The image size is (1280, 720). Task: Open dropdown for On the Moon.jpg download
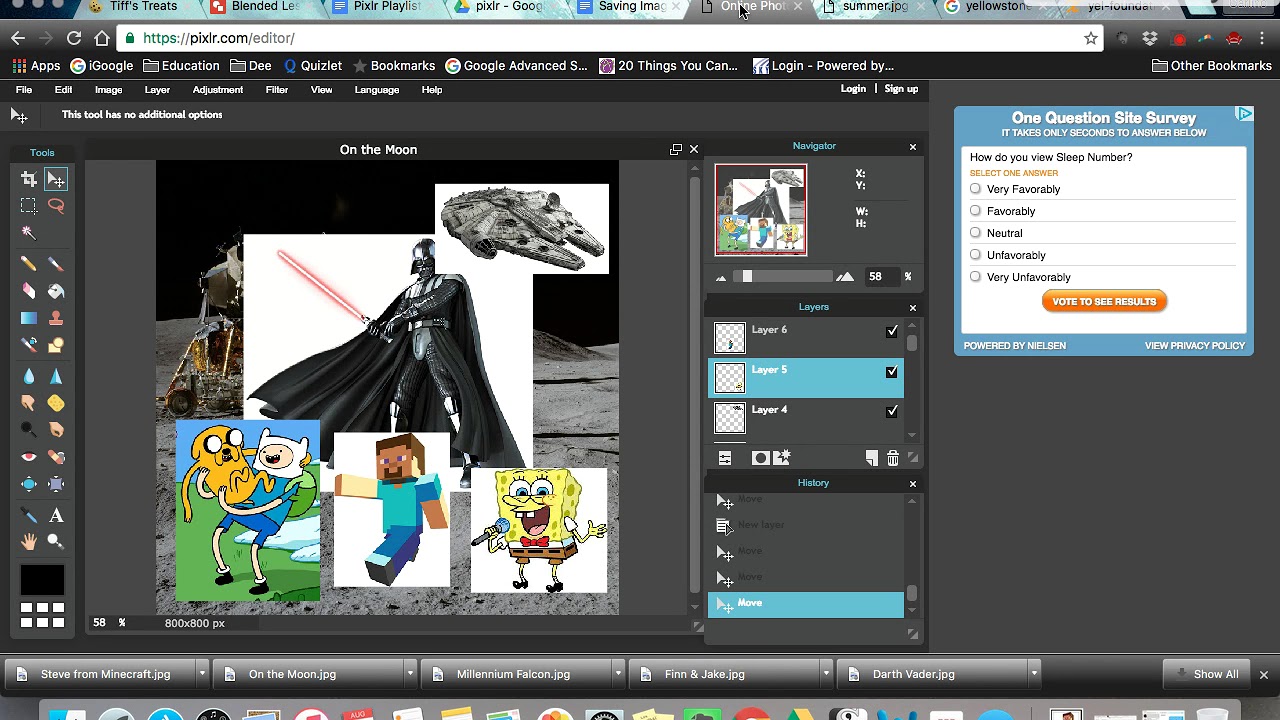410,674
